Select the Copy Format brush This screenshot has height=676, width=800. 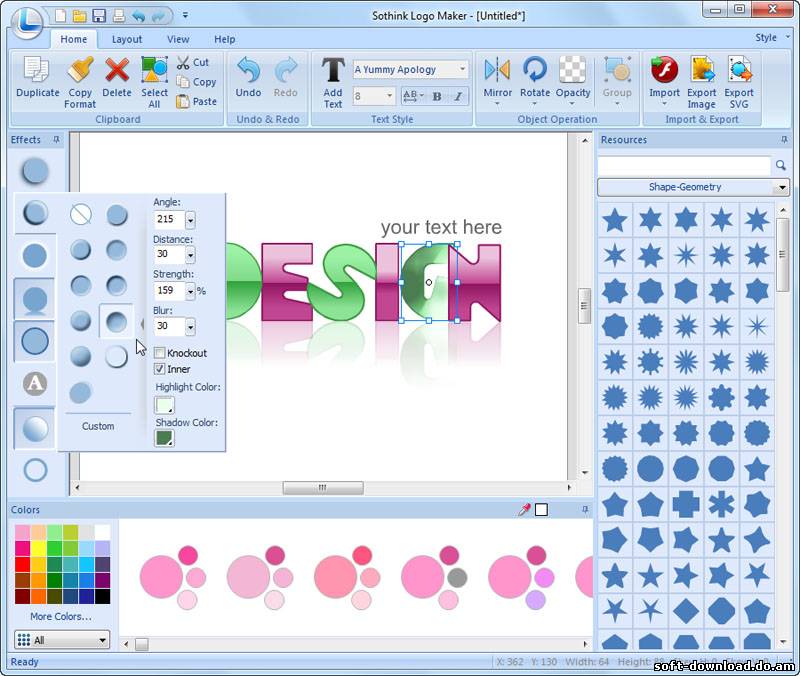pyautogui.click(x=80, y=70)
